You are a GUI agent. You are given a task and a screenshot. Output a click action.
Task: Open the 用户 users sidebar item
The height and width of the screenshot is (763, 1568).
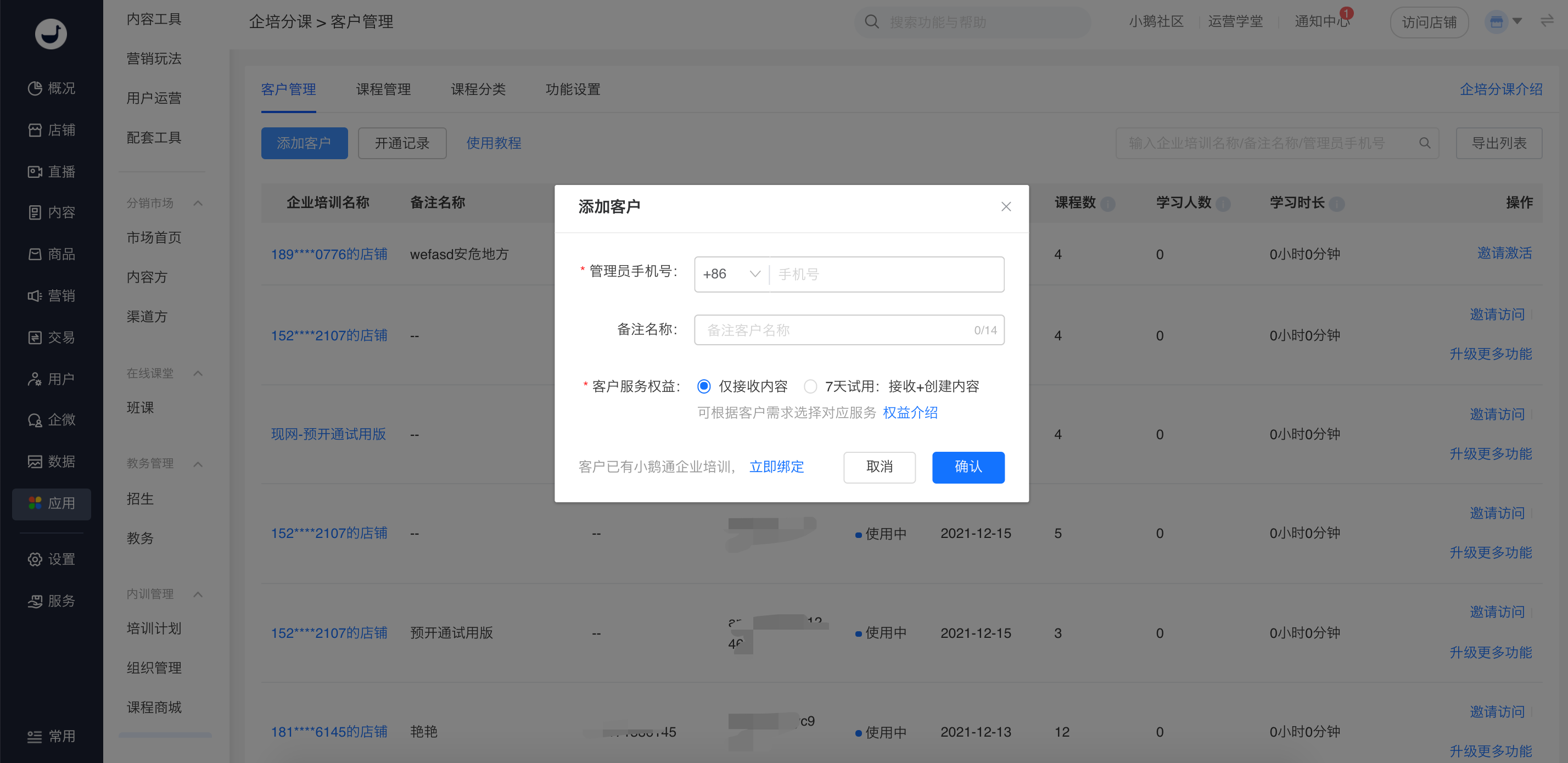51,379
